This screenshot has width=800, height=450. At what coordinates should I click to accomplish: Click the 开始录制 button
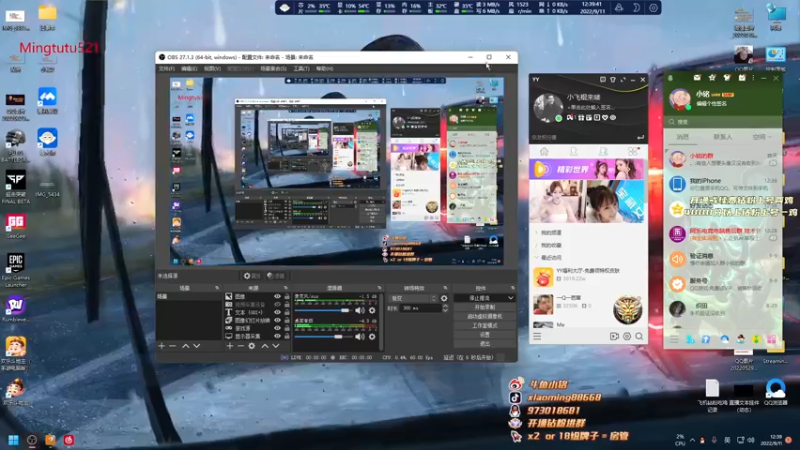tap(484, 307)
